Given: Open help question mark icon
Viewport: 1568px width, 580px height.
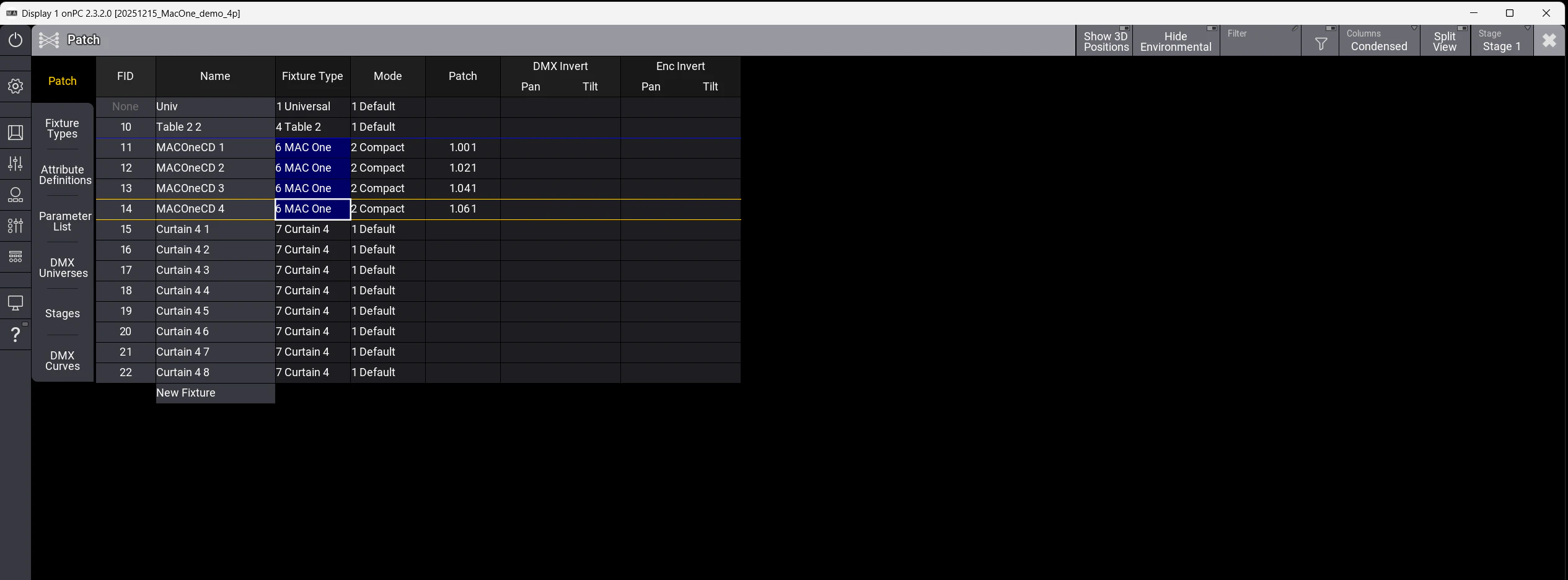Looking at the screenshot, I should pos(15,335).
